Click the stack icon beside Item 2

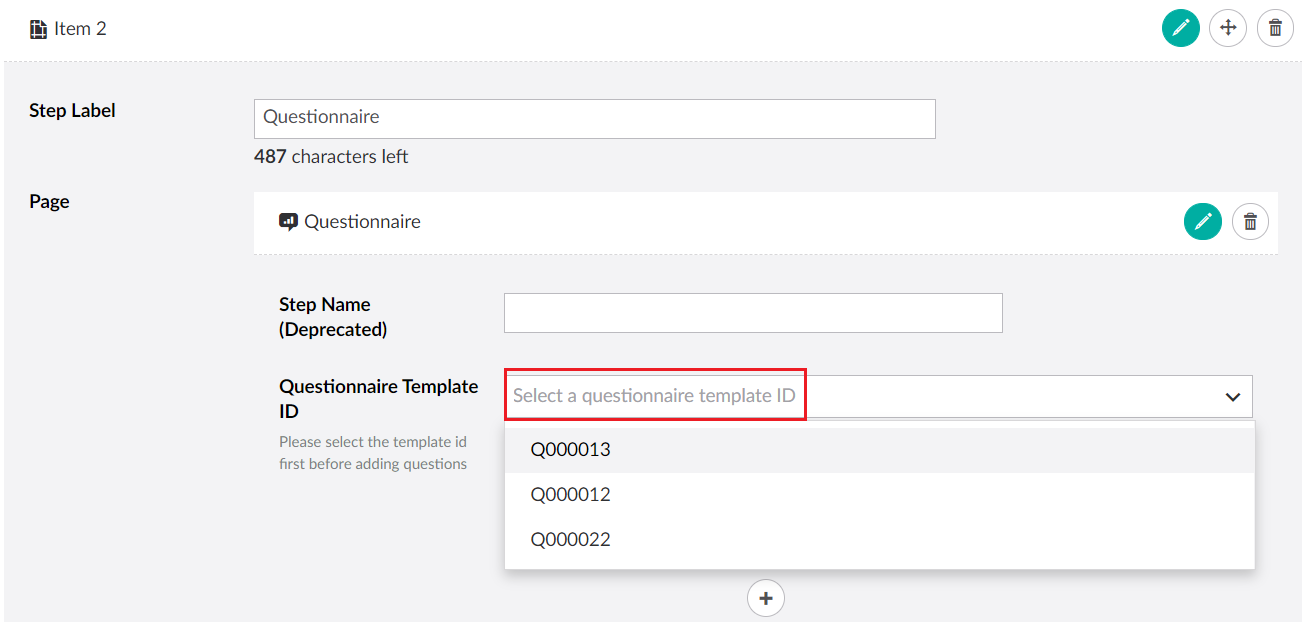point(38,29)
